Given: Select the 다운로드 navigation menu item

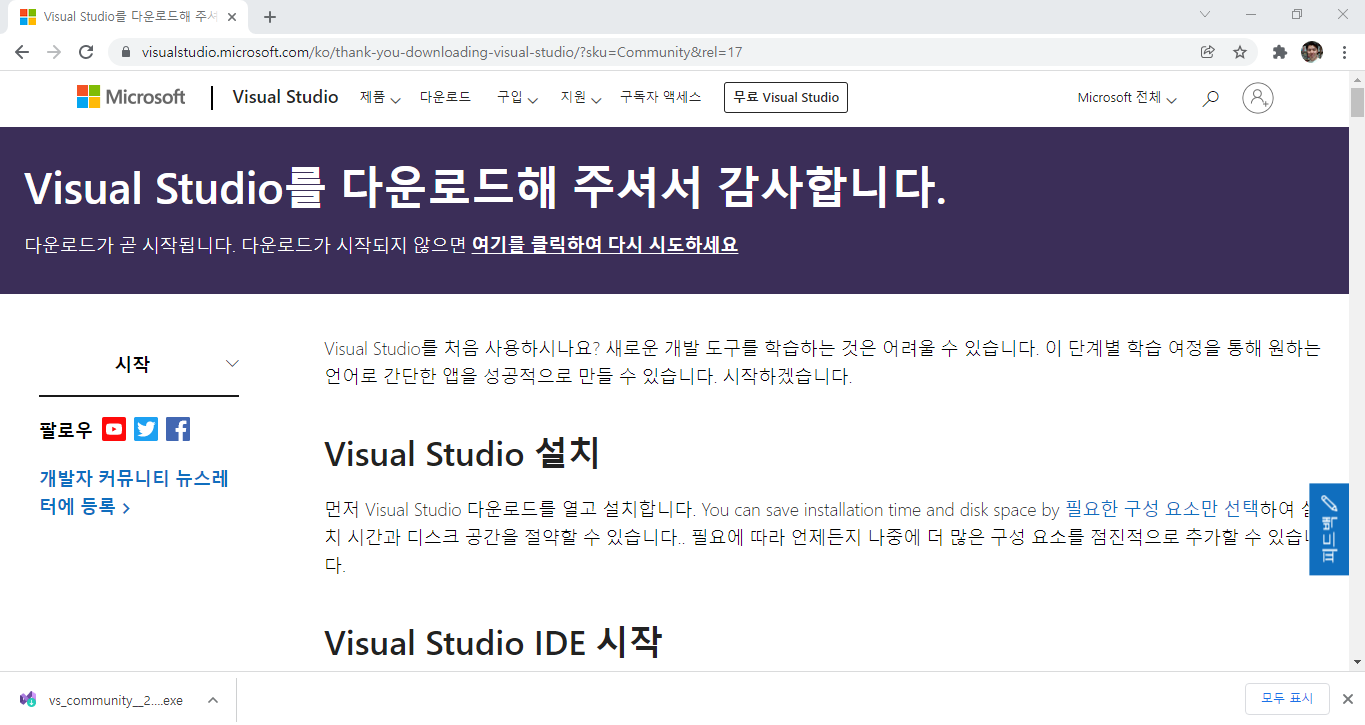Looking at the screenshot, I should point(446,98).
